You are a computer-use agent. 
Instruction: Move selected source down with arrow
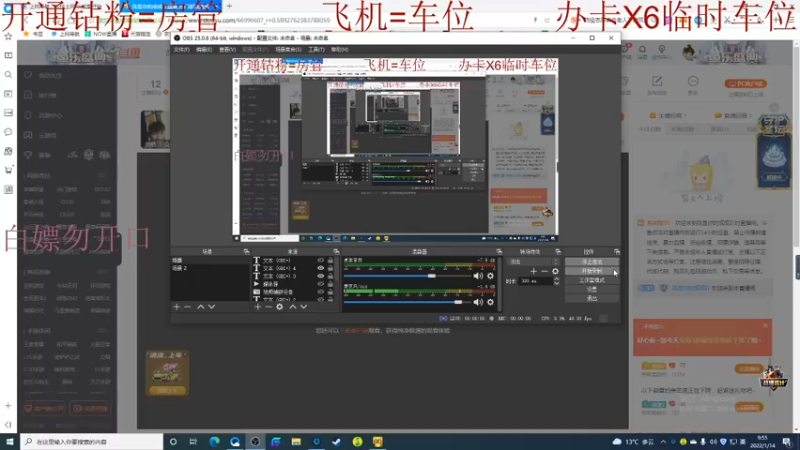point(304,307)
